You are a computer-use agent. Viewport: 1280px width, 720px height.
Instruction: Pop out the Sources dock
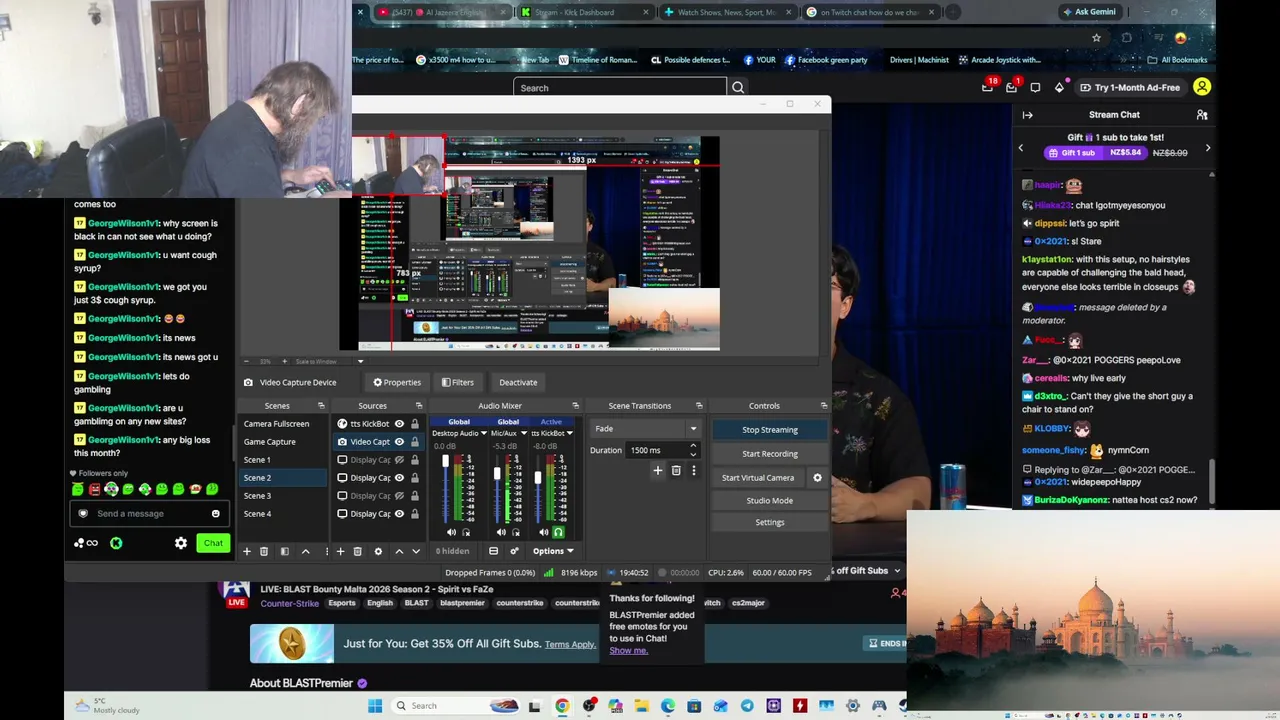tap(420, 406)
